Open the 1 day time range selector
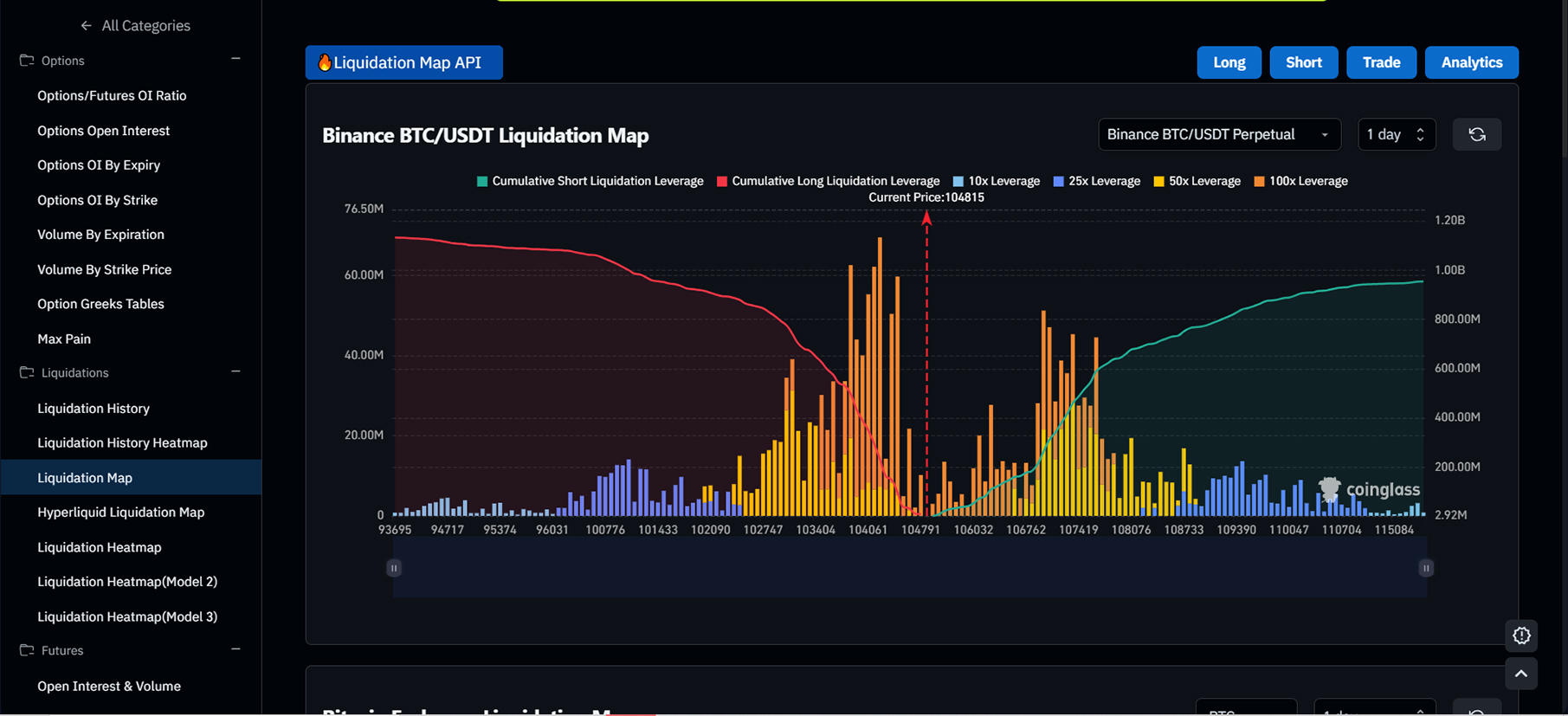This screenshot has width=1568, height=716. click(x=1397, y=134)
